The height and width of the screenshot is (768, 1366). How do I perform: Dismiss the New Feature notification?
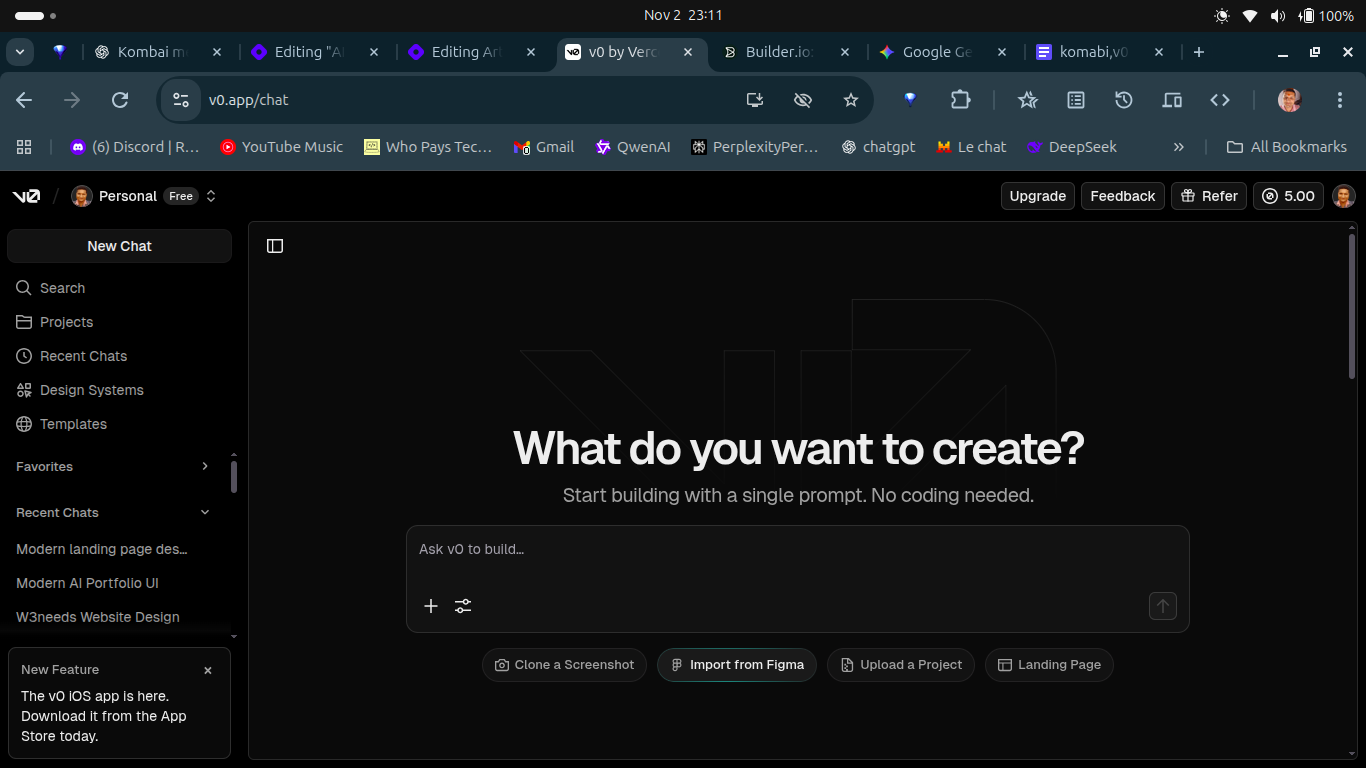click(208, 670)
